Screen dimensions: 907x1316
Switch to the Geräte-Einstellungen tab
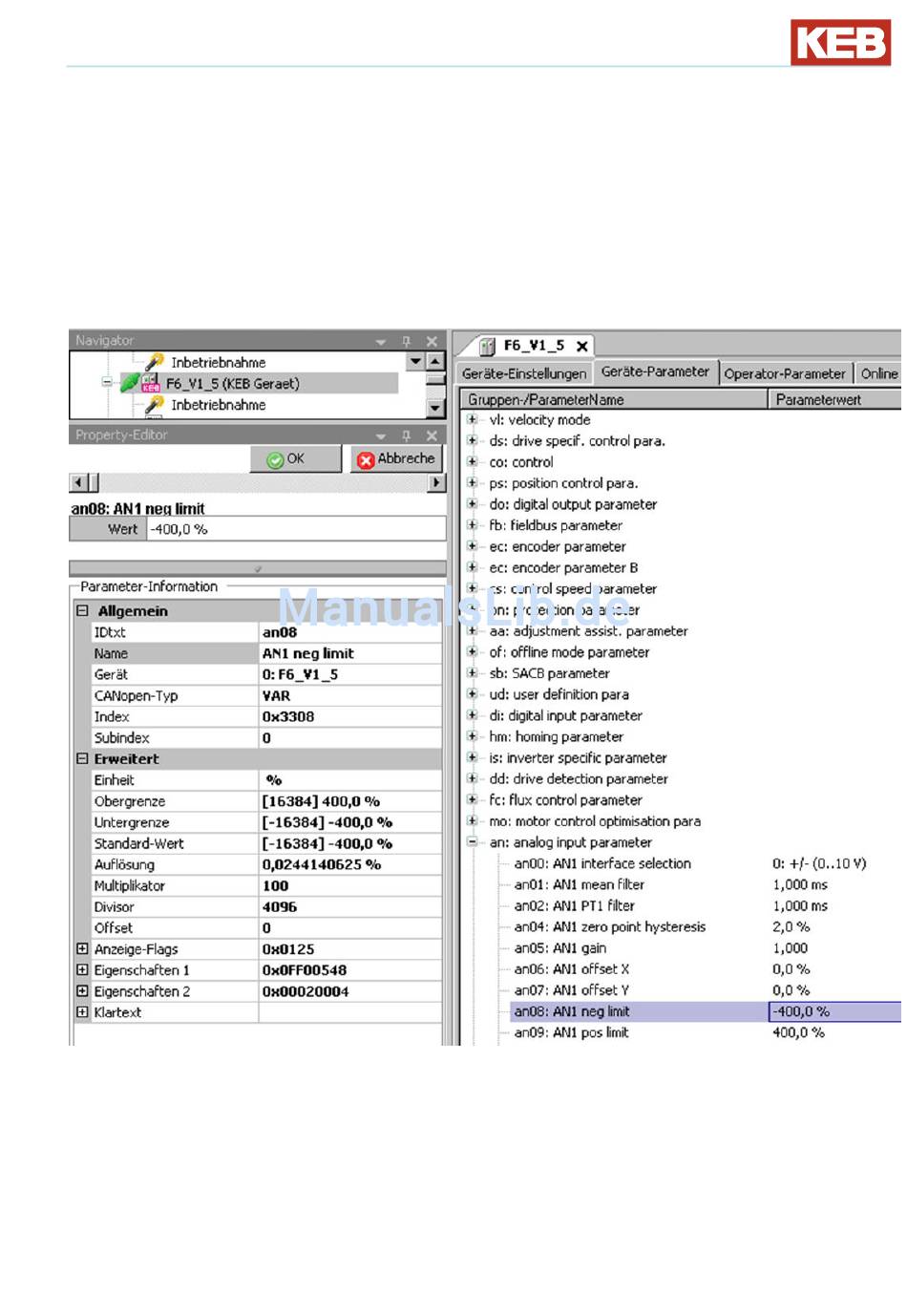tap(524, 373)
